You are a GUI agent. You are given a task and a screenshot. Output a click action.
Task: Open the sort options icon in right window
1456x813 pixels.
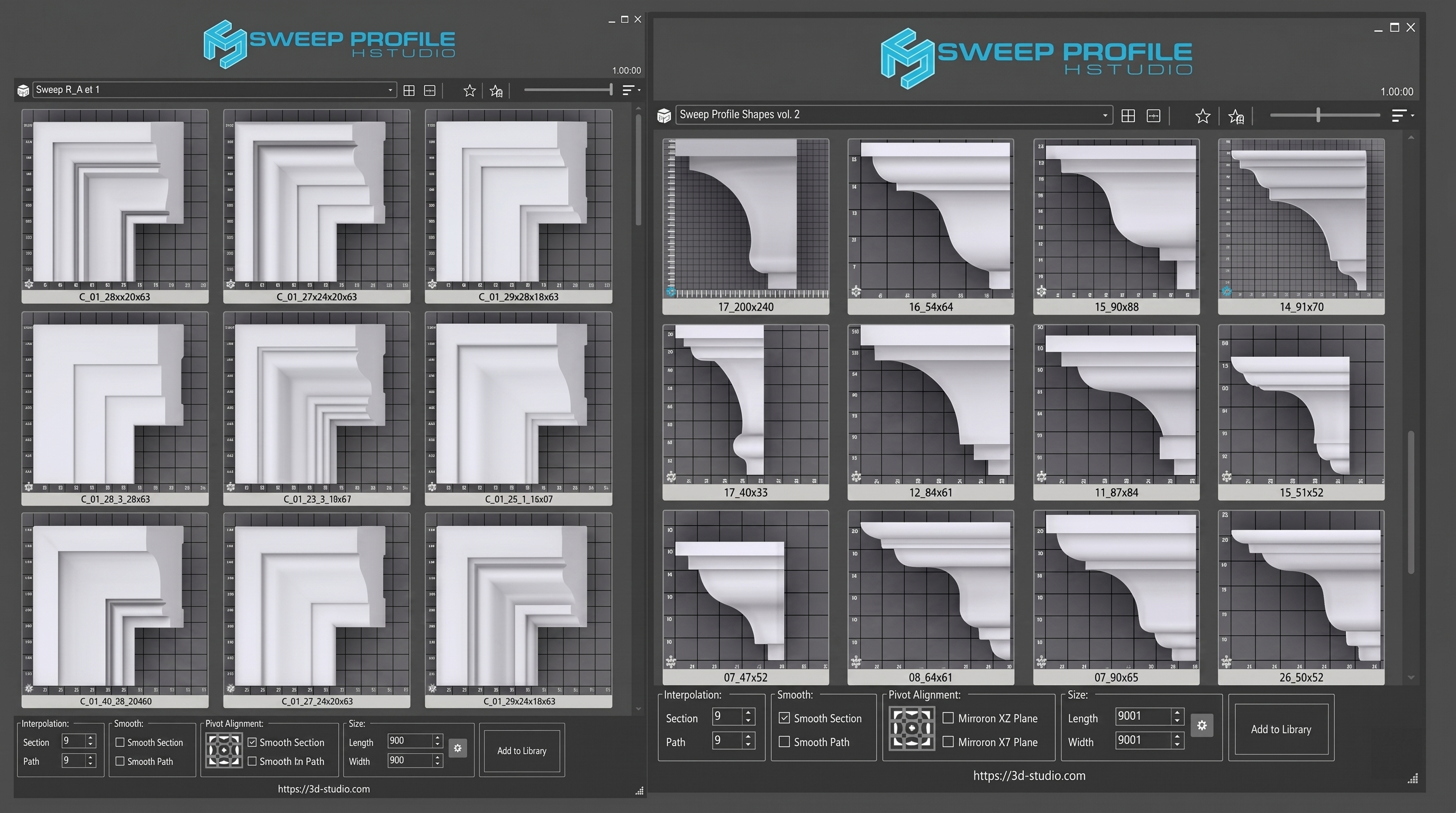pos(1403,115)
